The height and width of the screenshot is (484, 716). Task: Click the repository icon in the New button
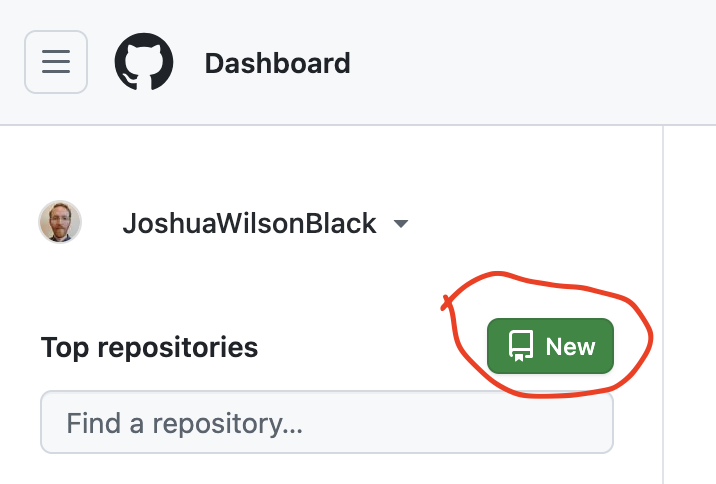(x=520, y=346)
